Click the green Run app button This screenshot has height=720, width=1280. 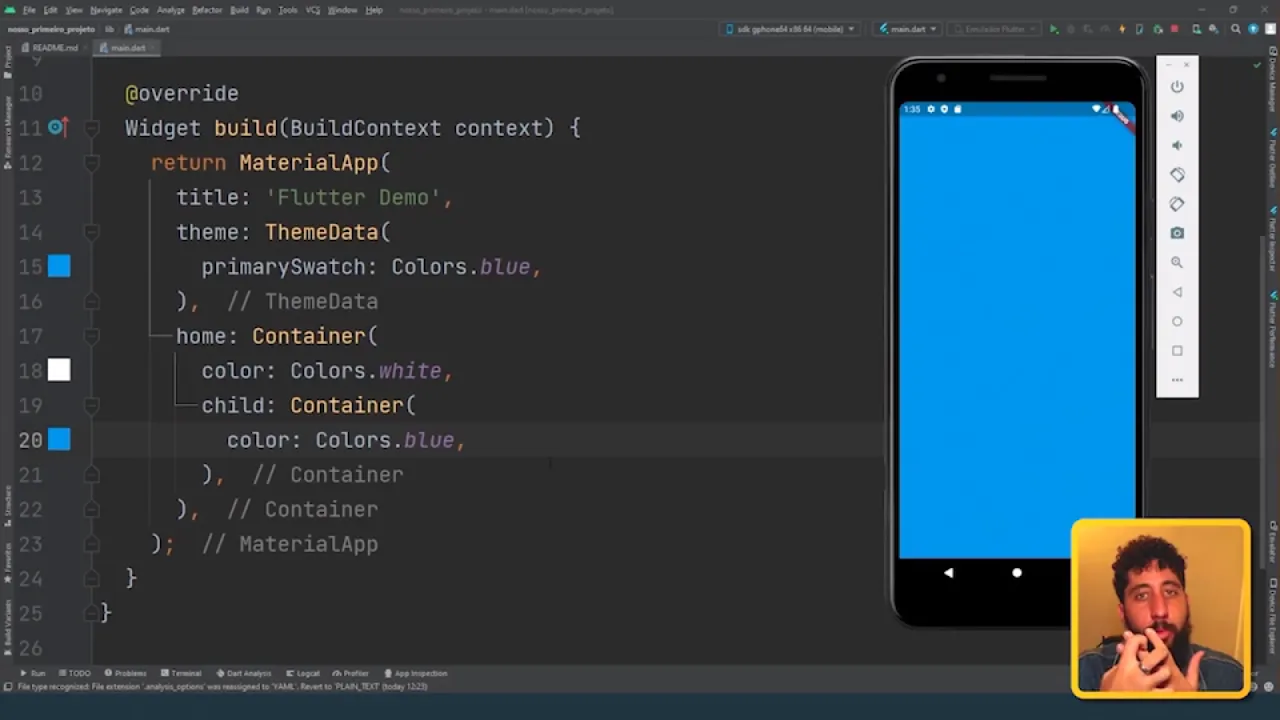(x=1053, y=29)
